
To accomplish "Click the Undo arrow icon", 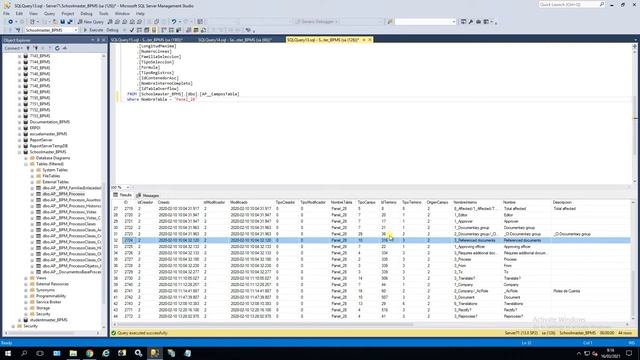I will pyautogui.click(x=174, y=22).
